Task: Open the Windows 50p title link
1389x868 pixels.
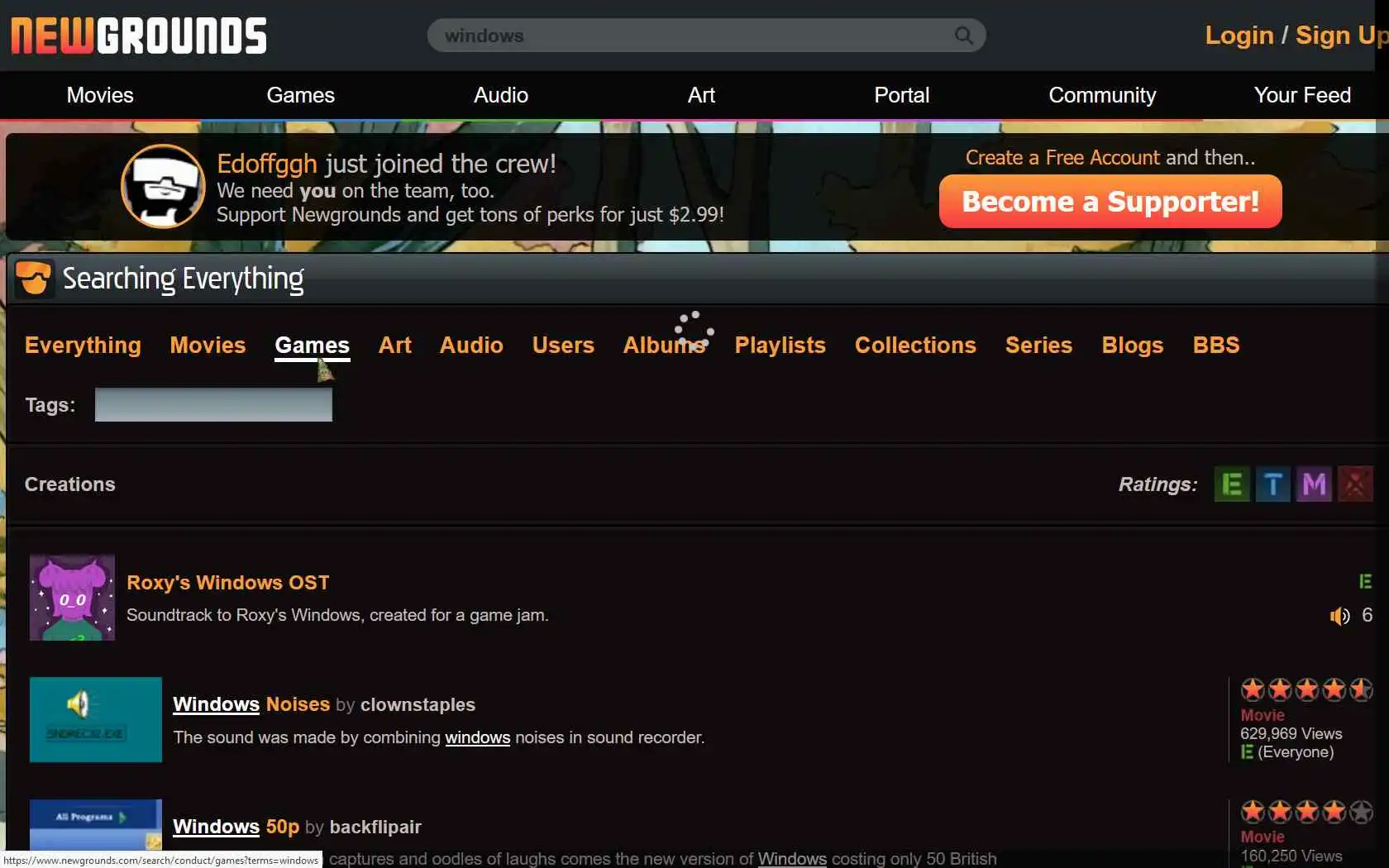Action: click(236, 827)
